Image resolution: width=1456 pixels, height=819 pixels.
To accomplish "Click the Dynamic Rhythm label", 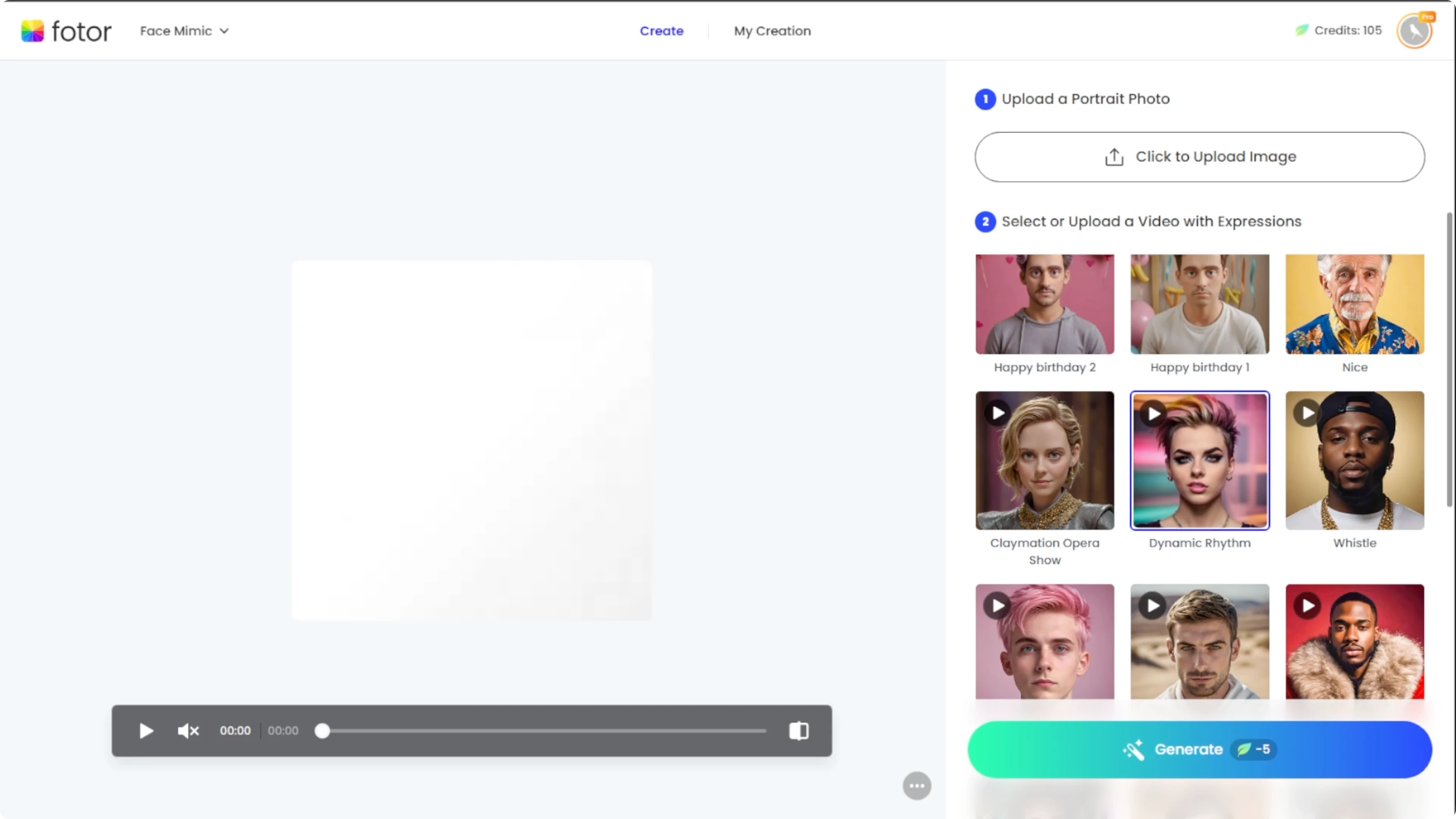I will pos(1199,543).
